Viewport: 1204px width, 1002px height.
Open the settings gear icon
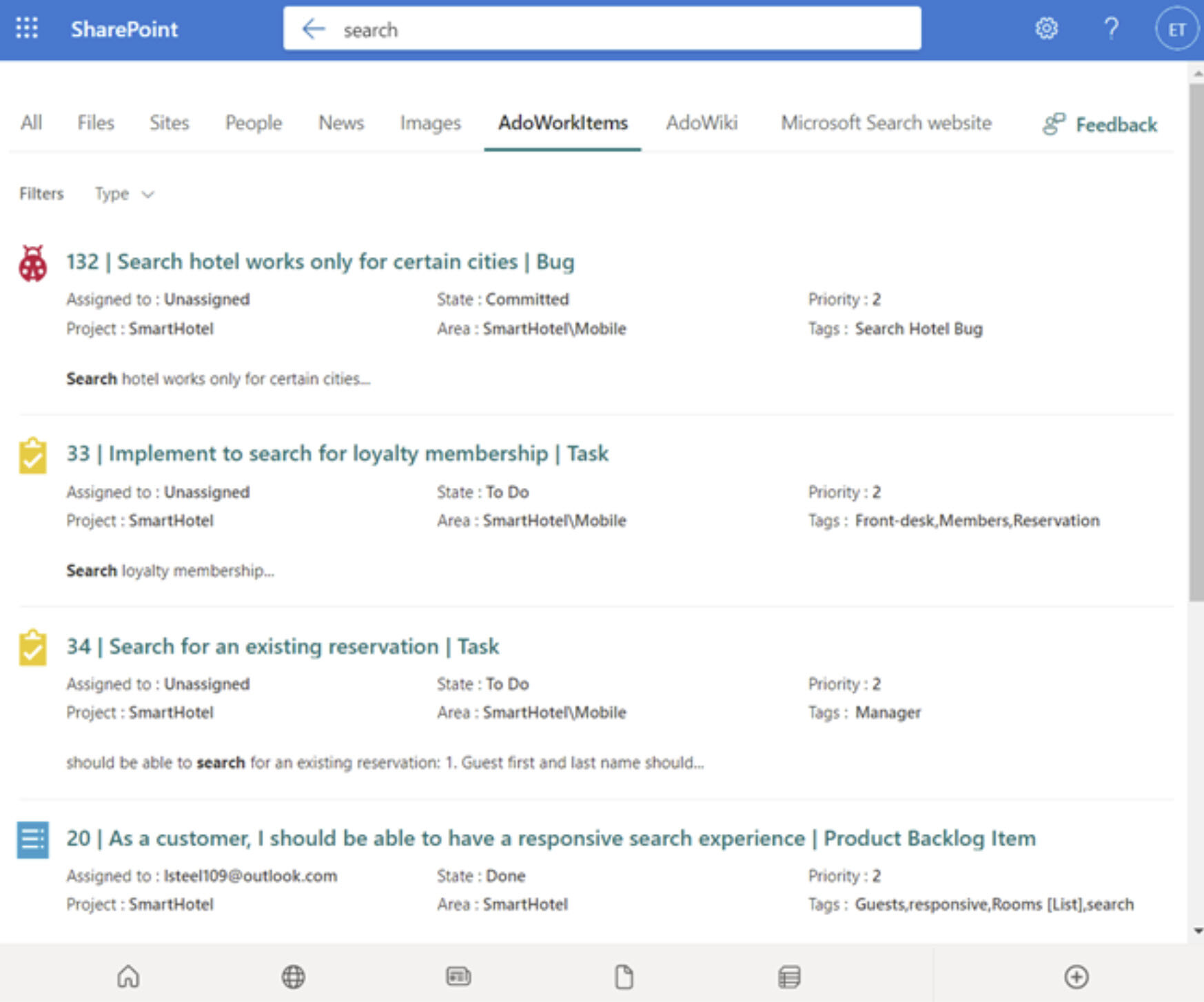[x=1046, y=29]
